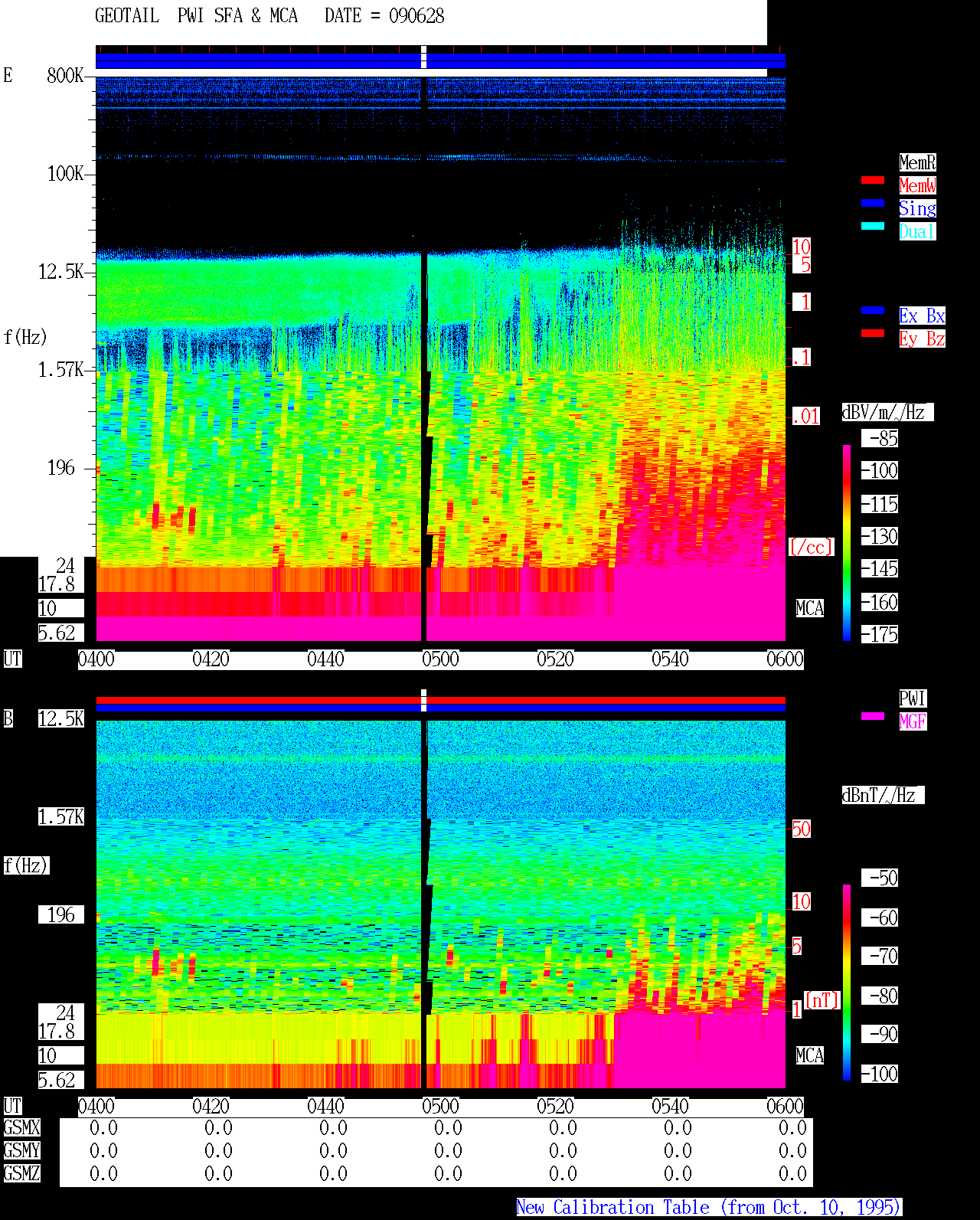Click the red MemW legend swatch
Screen dimensions: 980x1220
point(873,180)
